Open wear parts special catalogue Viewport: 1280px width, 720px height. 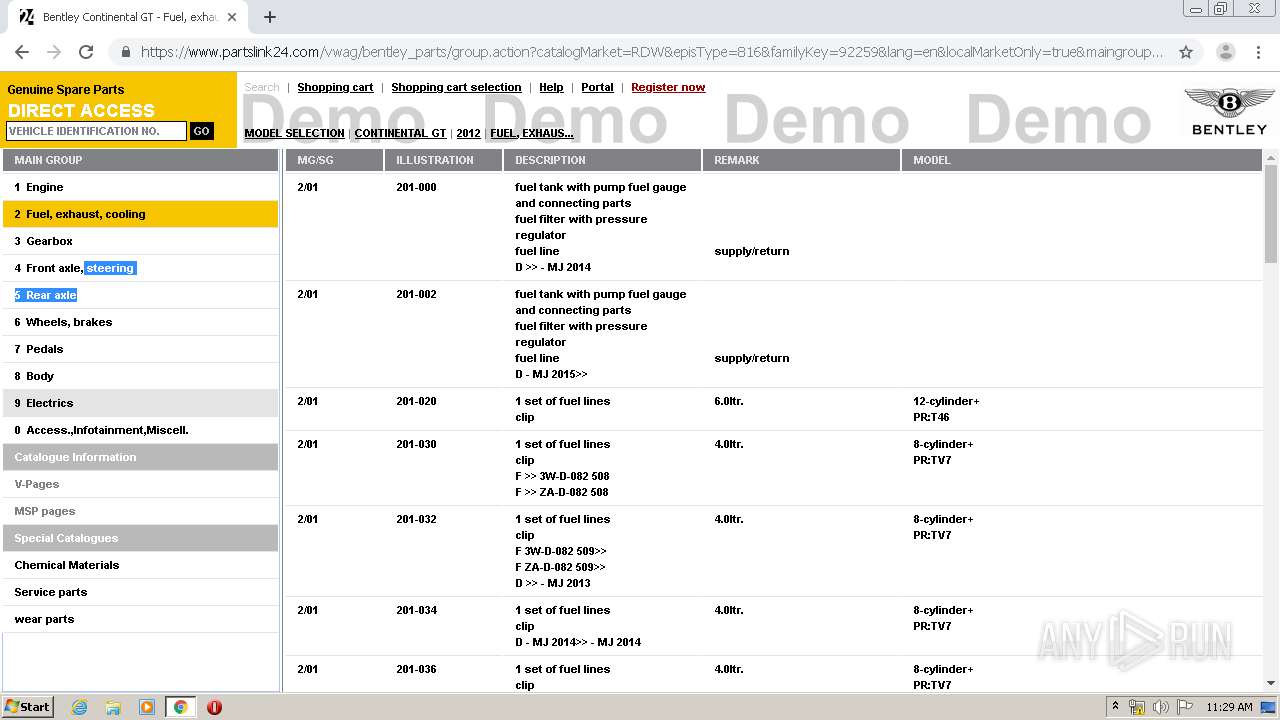coord(140,619)
